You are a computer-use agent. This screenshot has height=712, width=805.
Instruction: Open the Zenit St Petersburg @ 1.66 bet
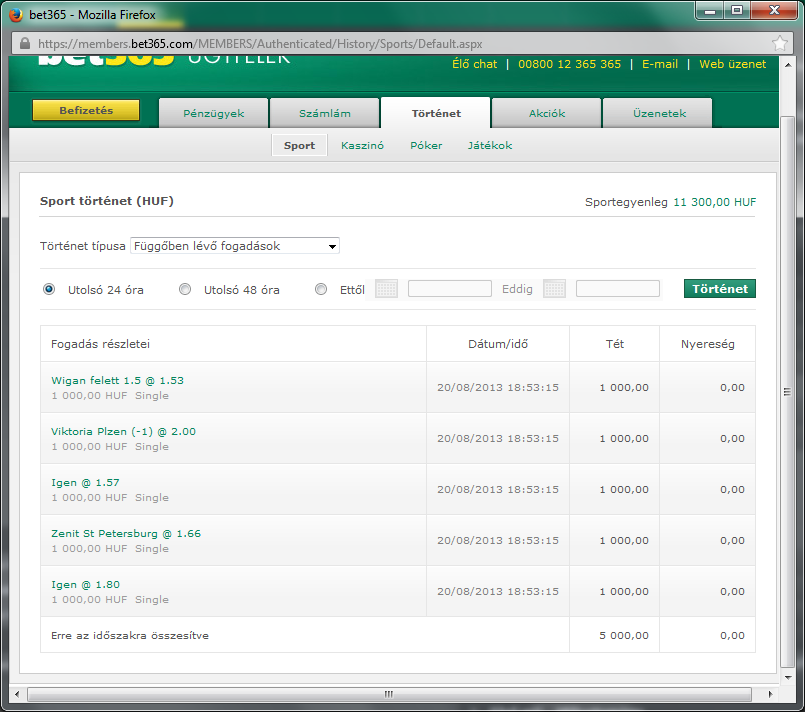pos(126,533)
